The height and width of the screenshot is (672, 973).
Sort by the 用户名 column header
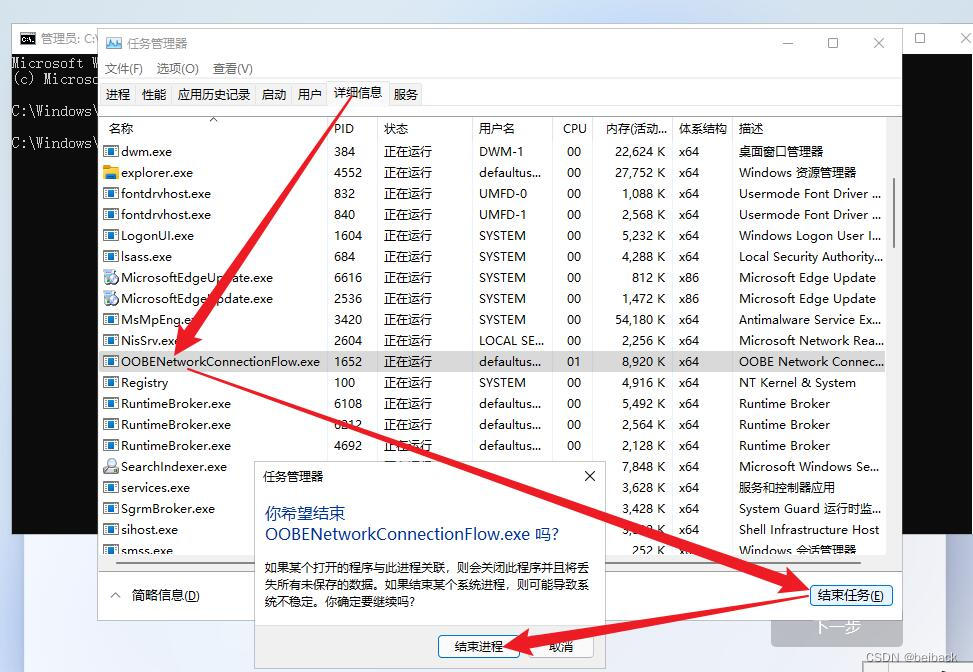(x=513, y=128)
